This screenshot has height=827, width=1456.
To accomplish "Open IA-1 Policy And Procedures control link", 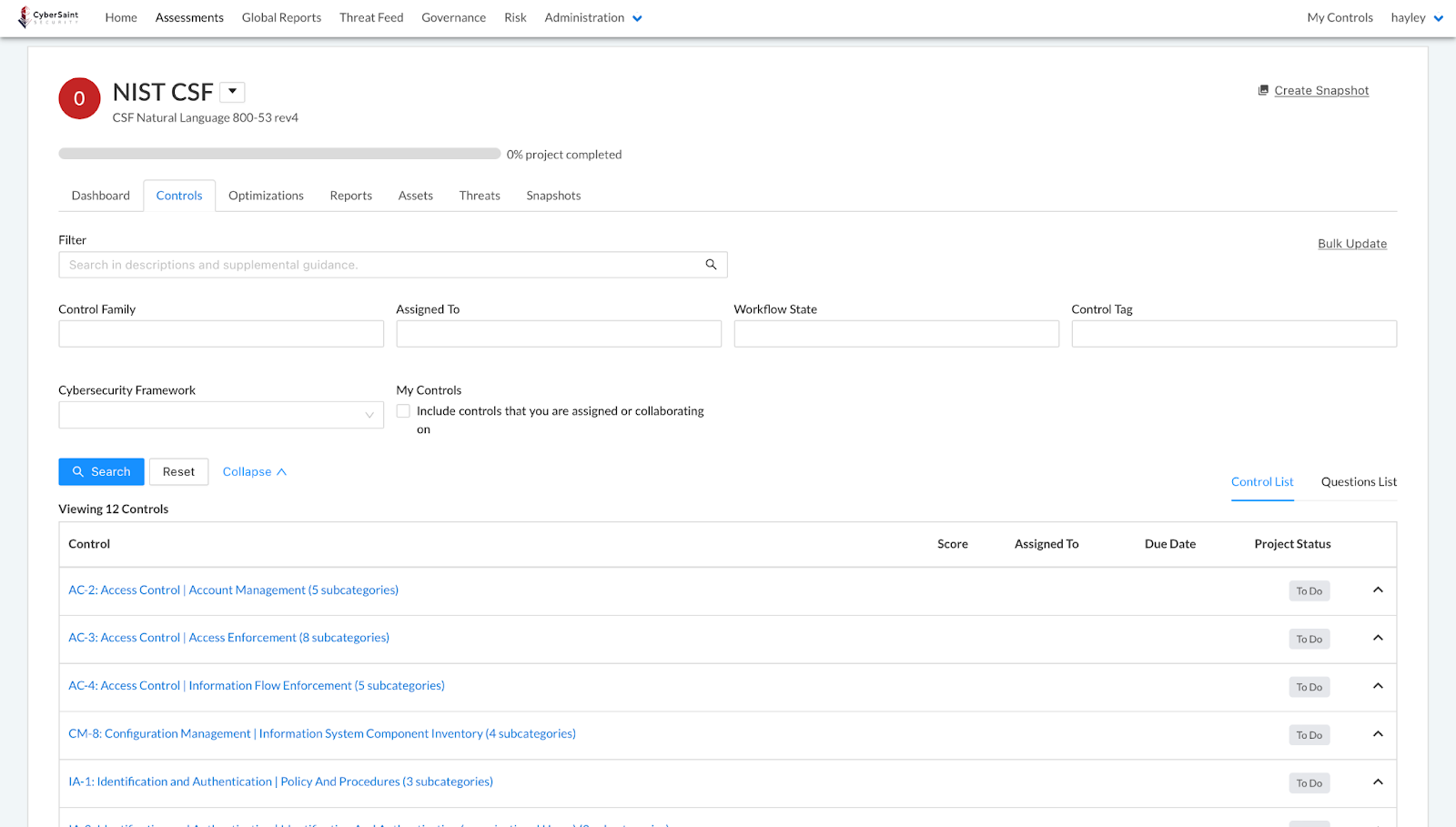I will 281,782.
